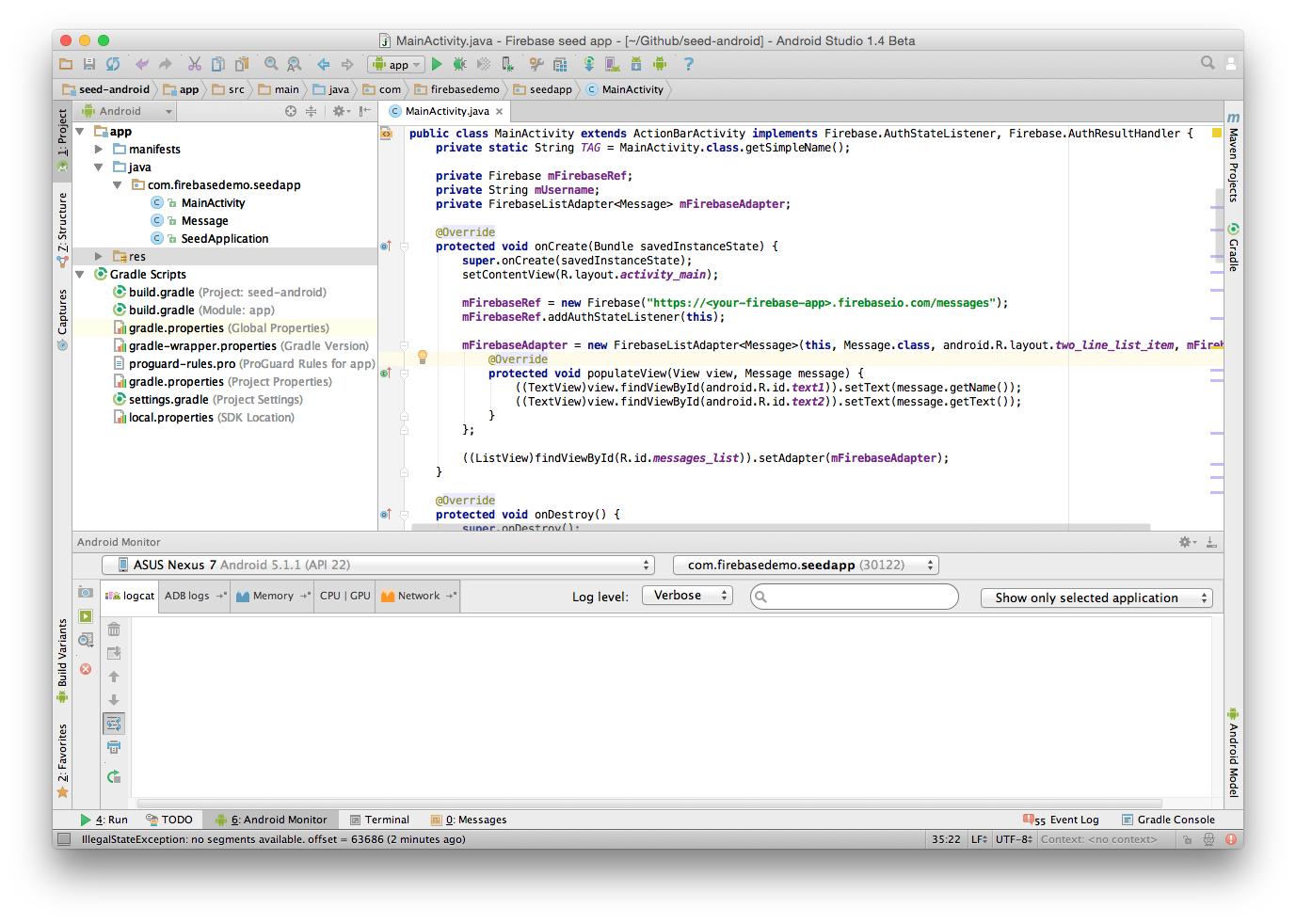This screenshot has height=924, width=1296.
Task: Click the Find magnifier icon
Action: pos(271,64)
